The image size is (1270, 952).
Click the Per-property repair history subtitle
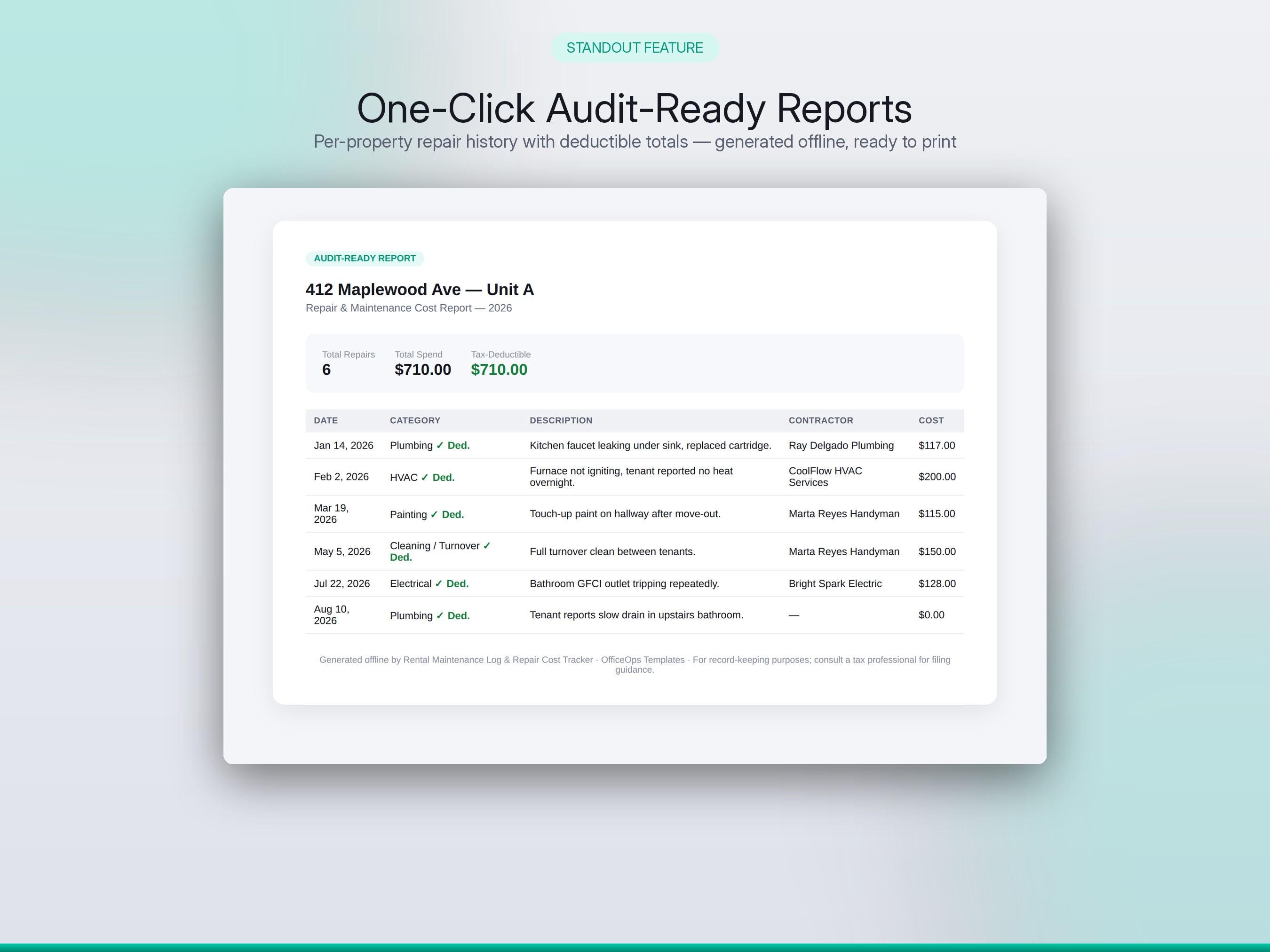(635, 142)
